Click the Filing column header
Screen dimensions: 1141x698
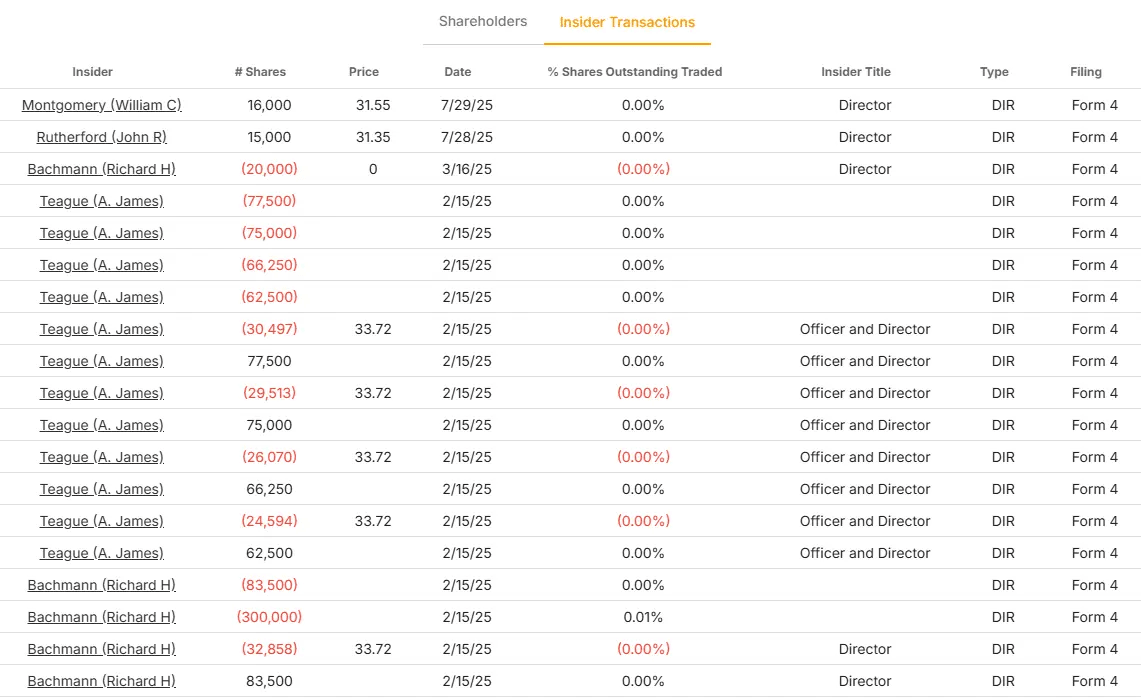coord(1086,72)
